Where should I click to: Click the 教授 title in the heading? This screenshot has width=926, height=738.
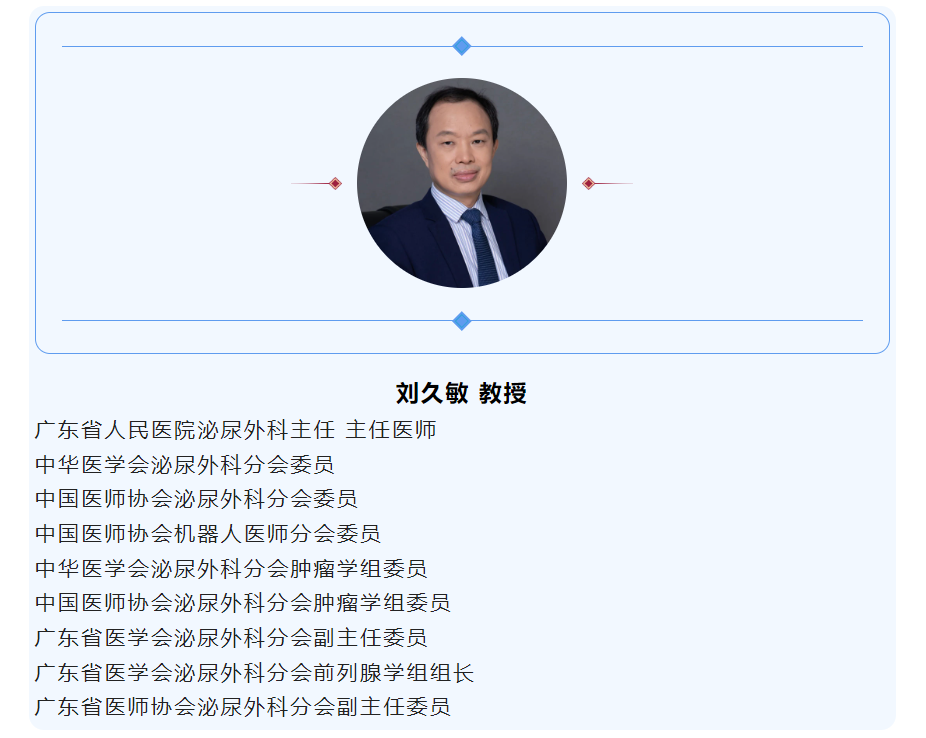(x=503, y=393)
